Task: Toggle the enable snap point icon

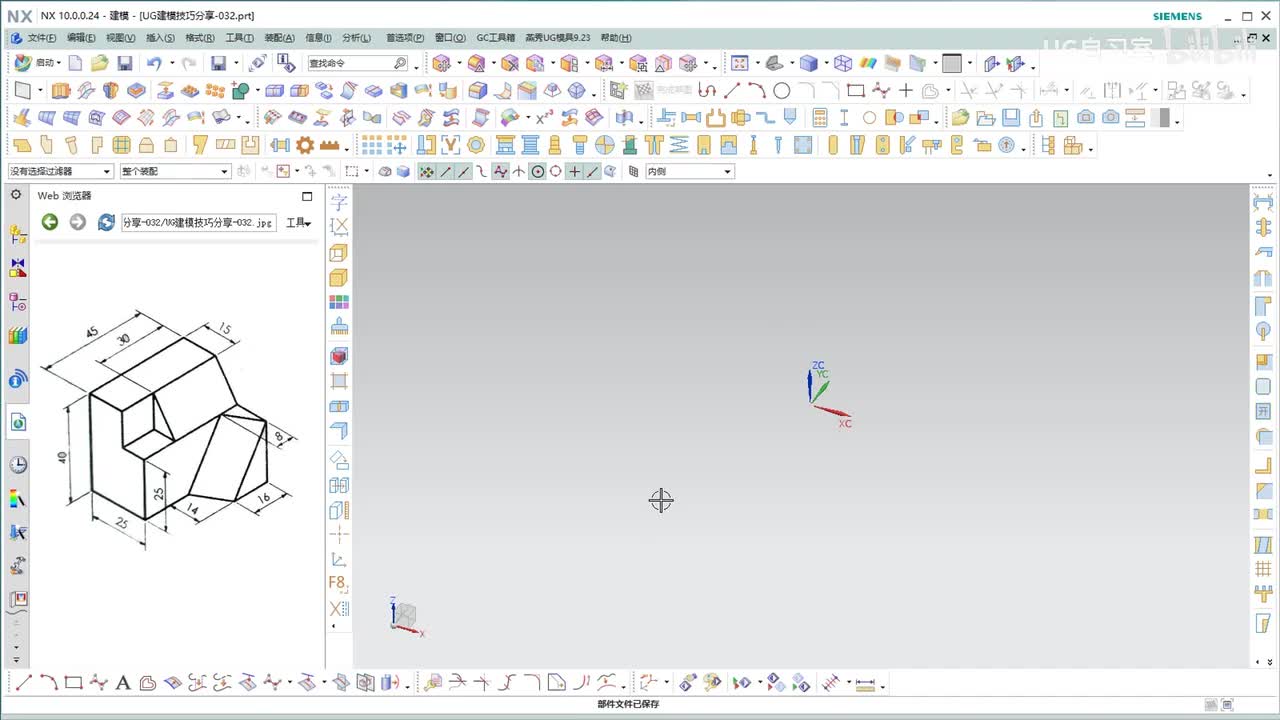Action: click(427, 172)
